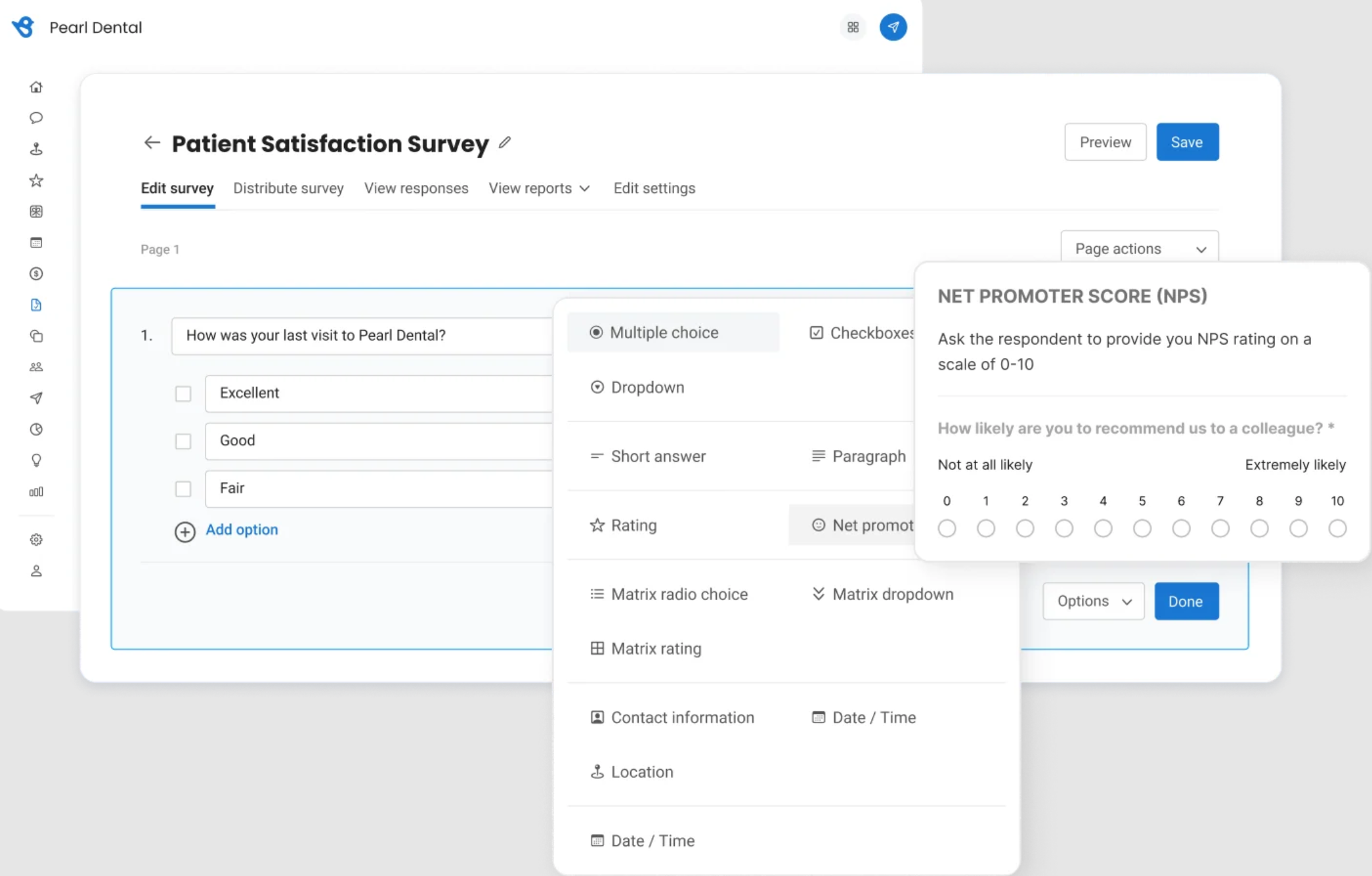This screenshot has height=876, width=1372.
Task: Click the lightbulb icon in sidebar
Action: (36, 460)
